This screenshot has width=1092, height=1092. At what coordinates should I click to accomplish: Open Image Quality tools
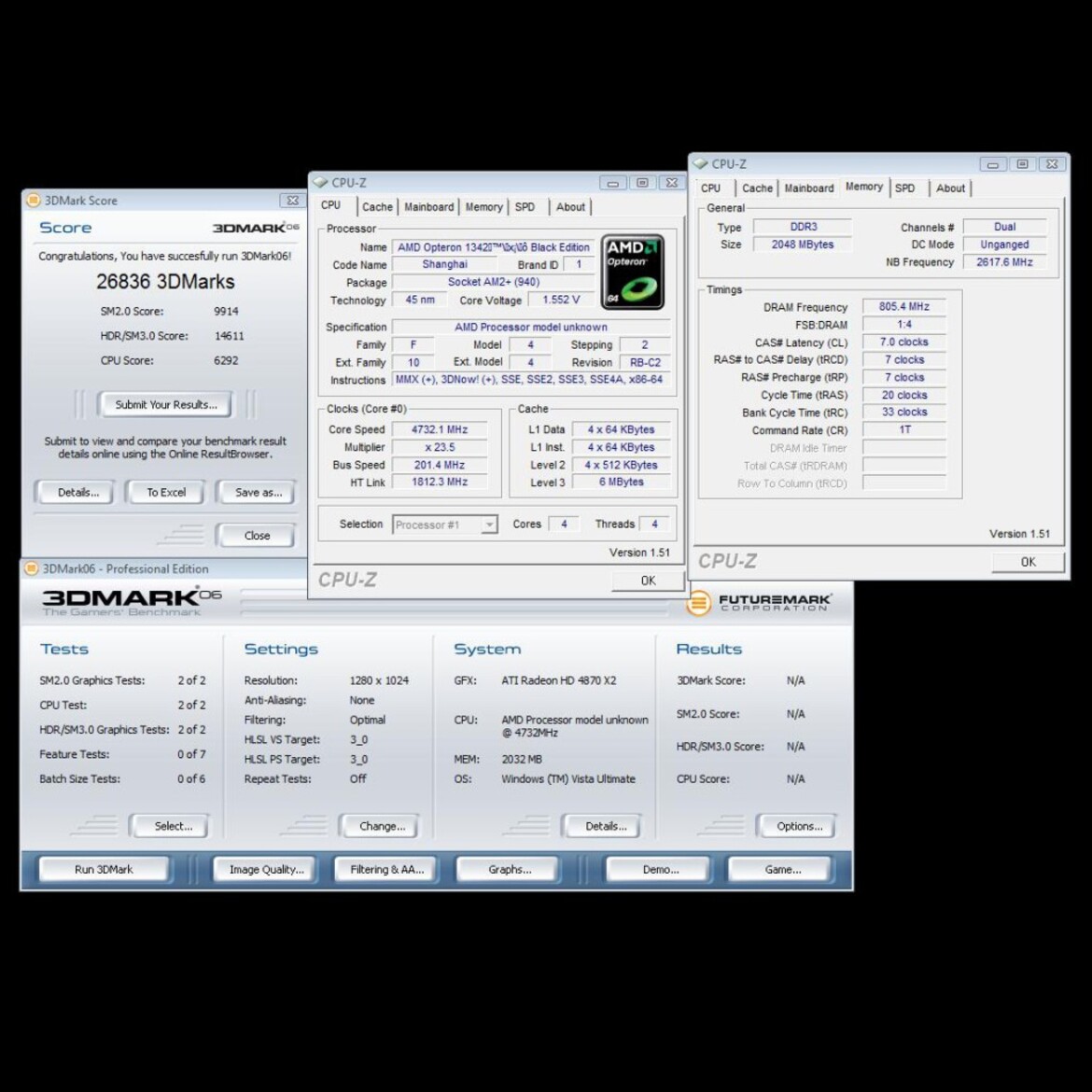[x=266, y=869]
